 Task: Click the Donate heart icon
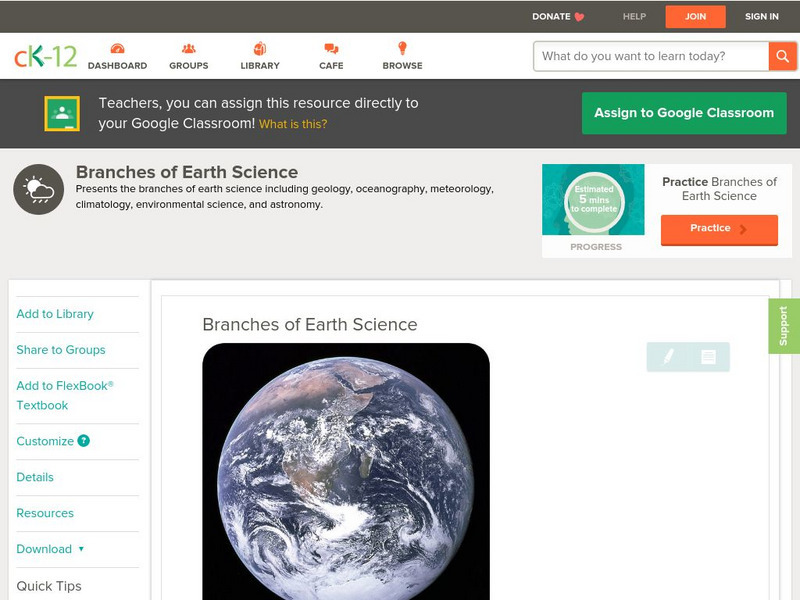pos(579,17)
